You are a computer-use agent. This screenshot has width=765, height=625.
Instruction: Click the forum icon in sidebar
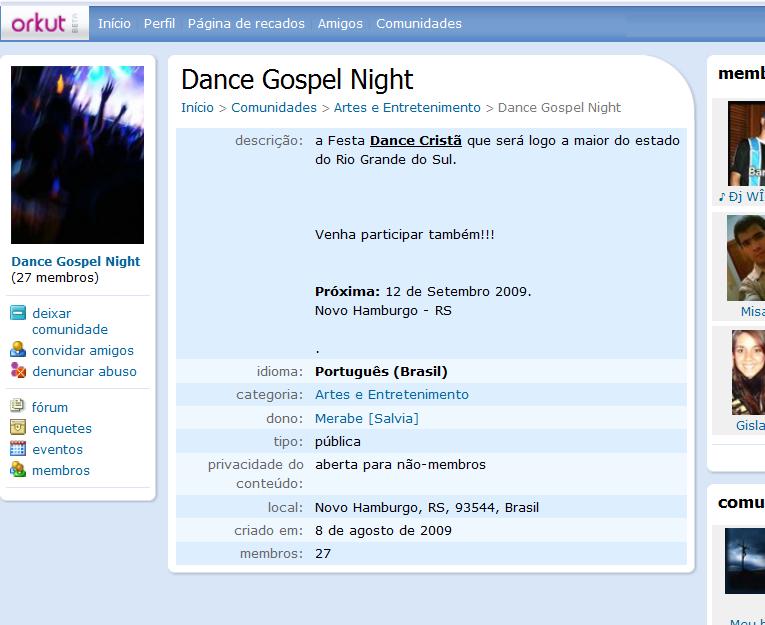pos(18,407)
